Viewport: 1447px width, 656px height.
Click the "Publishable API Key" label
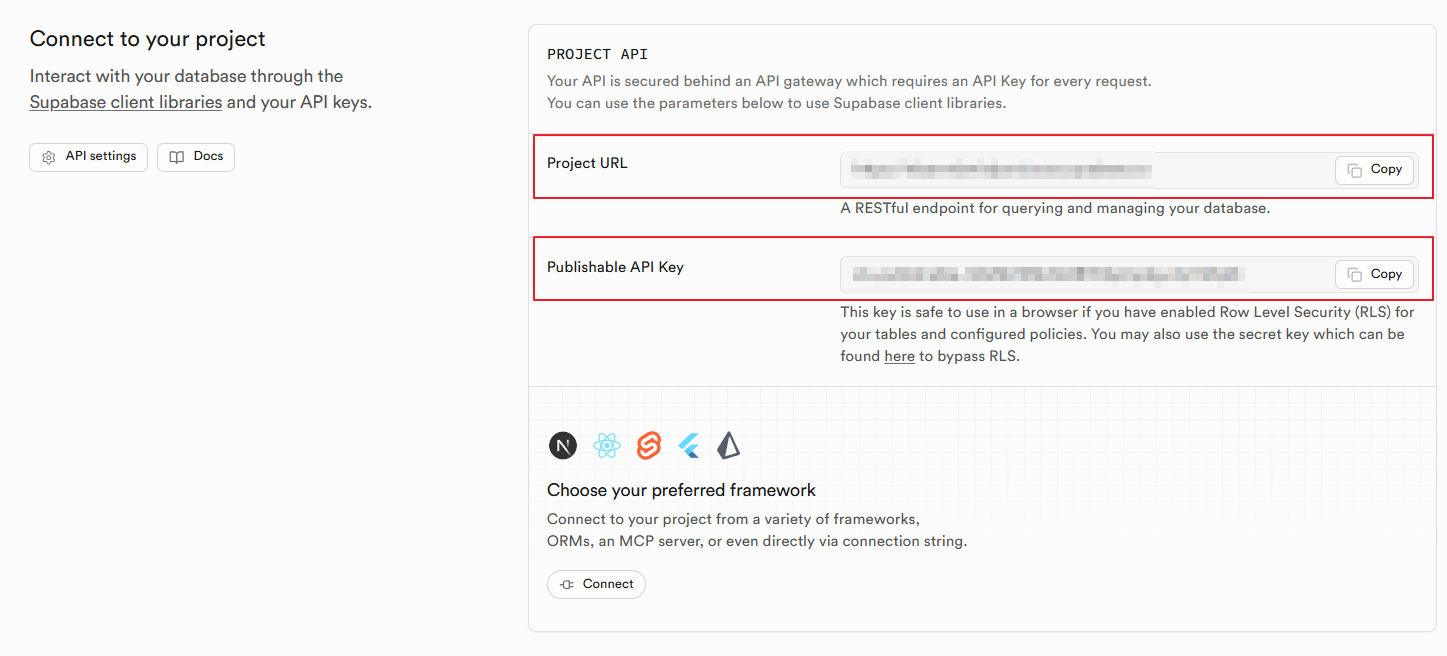[615, 267]
